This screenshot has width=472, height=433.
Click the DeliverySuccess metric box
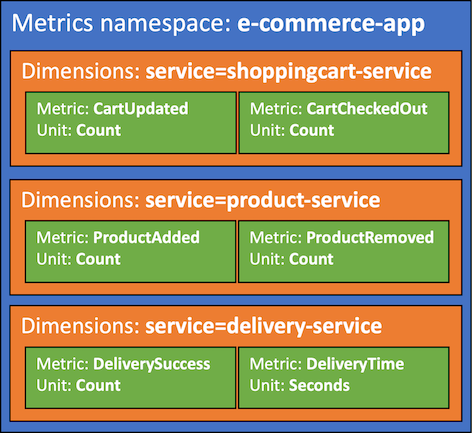pos(130,378)
